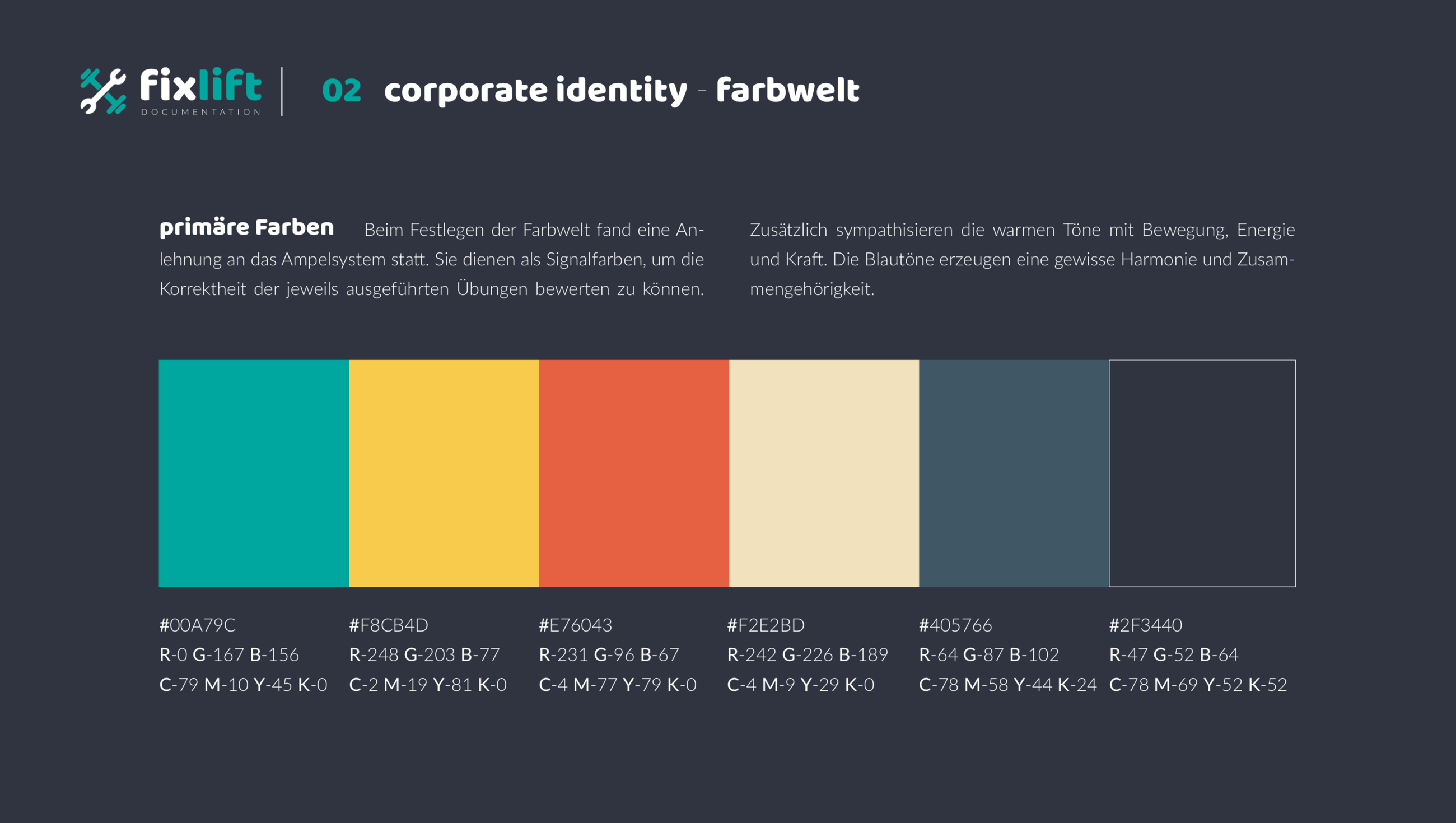
Task: Click the corporate identity heading
Action: (536, 91)
